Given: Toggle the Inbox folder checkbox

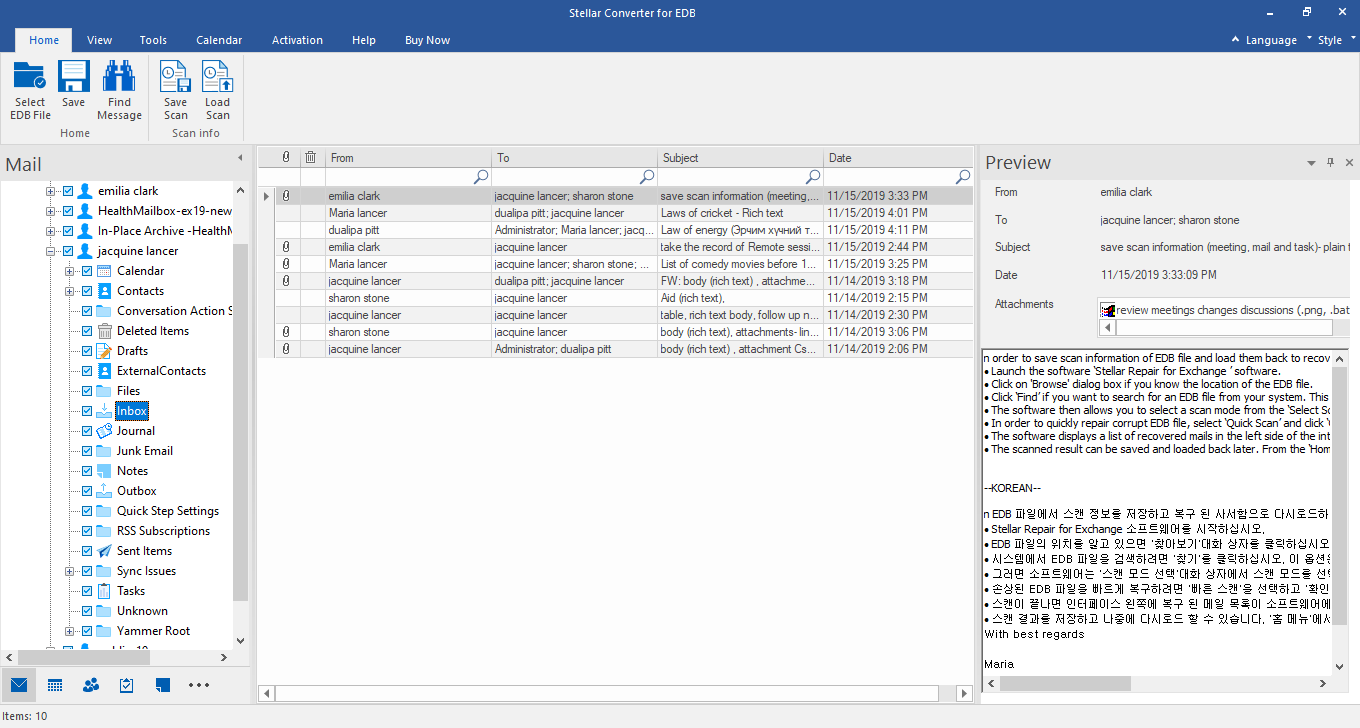Looking at the screenshot, I should 87,411.
